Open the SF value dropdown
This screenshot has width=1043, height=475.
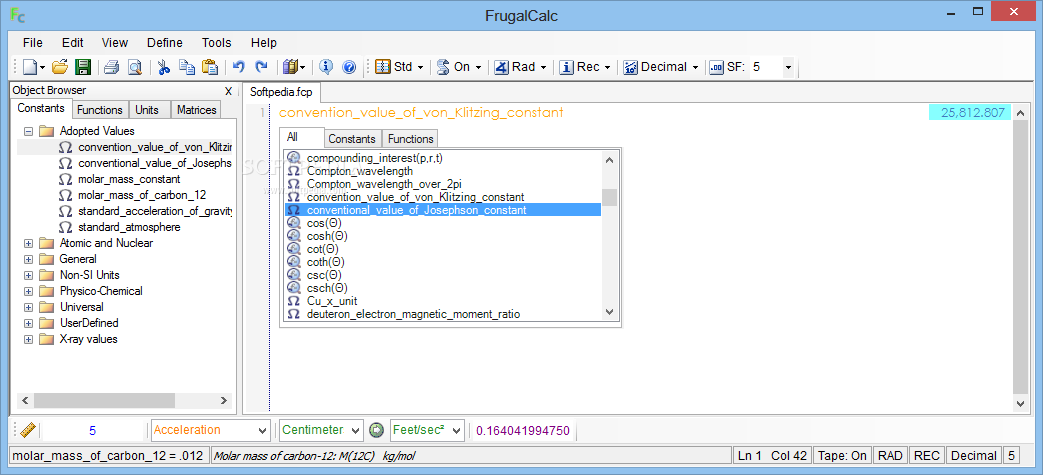click(x=788, y=67)
